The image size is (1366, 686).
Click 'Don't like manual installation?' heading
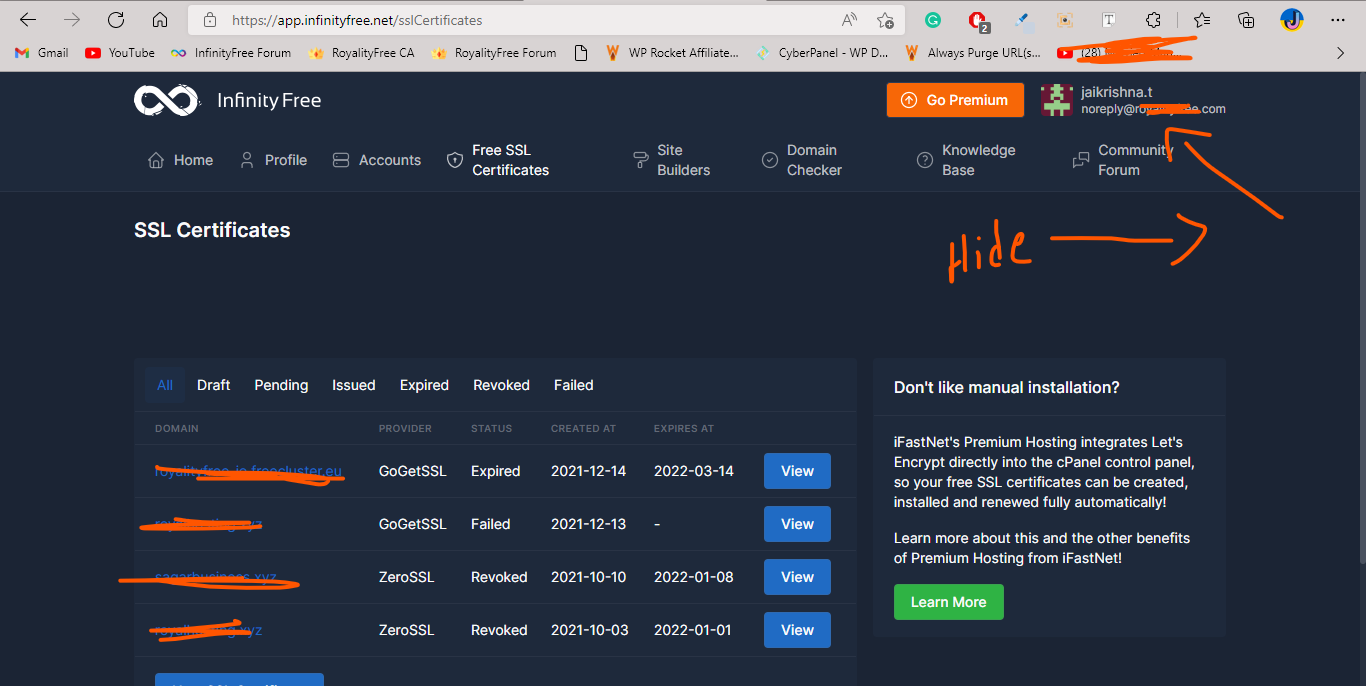tap(1007, 387)
